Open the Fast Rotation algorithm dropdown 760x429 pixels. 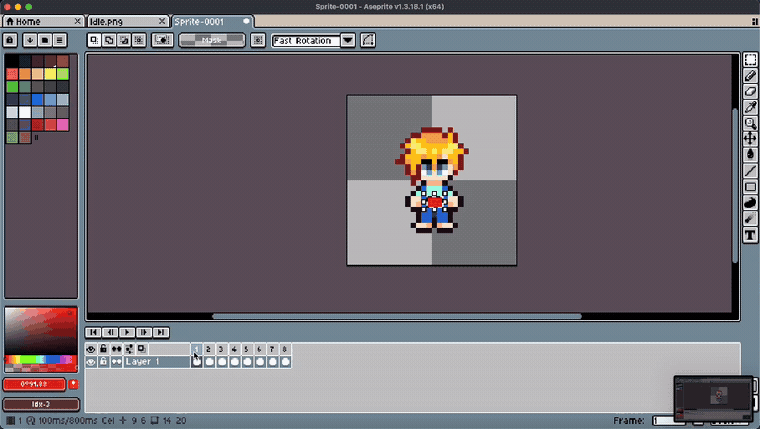348,40
